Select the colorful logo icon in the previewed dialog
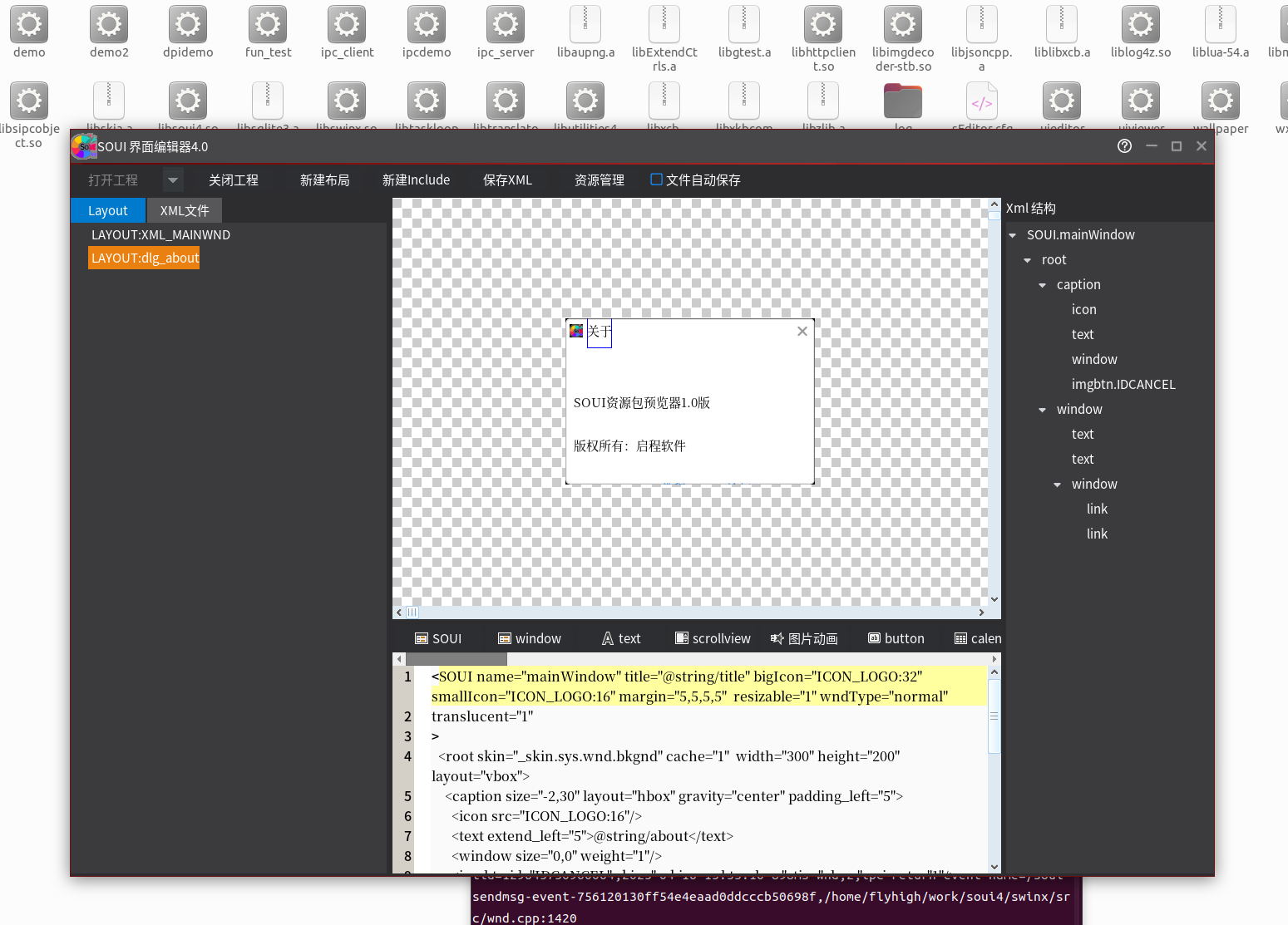 576,331
